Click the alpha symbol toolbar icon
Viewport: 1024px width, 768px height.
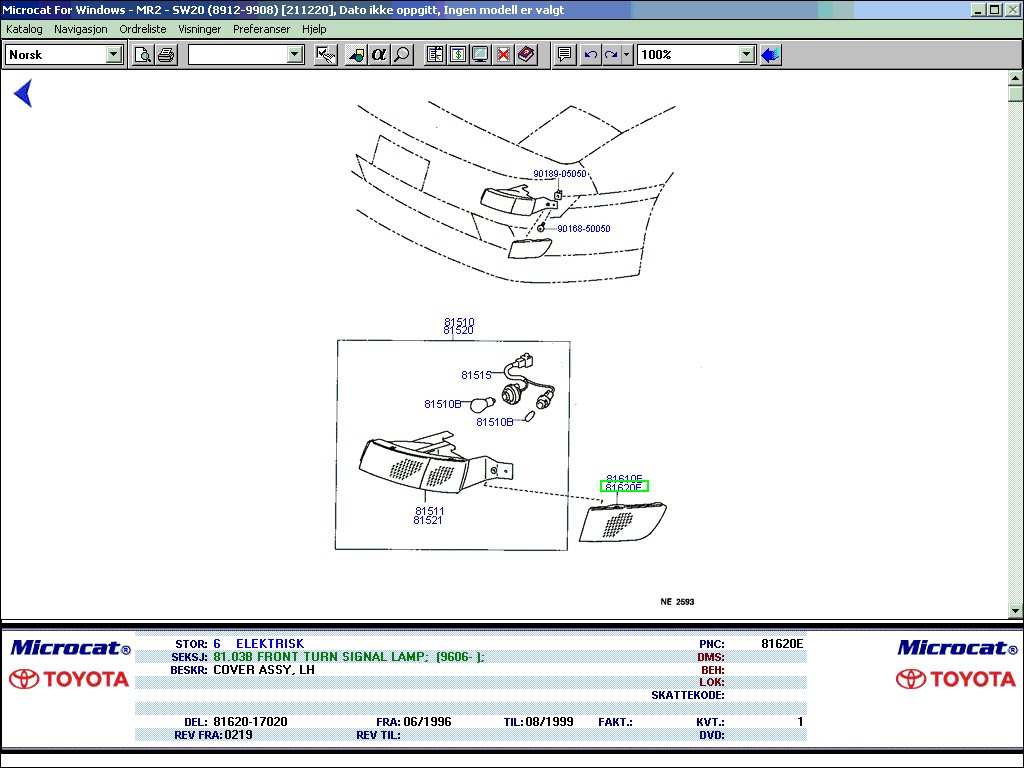pos(379,55)
